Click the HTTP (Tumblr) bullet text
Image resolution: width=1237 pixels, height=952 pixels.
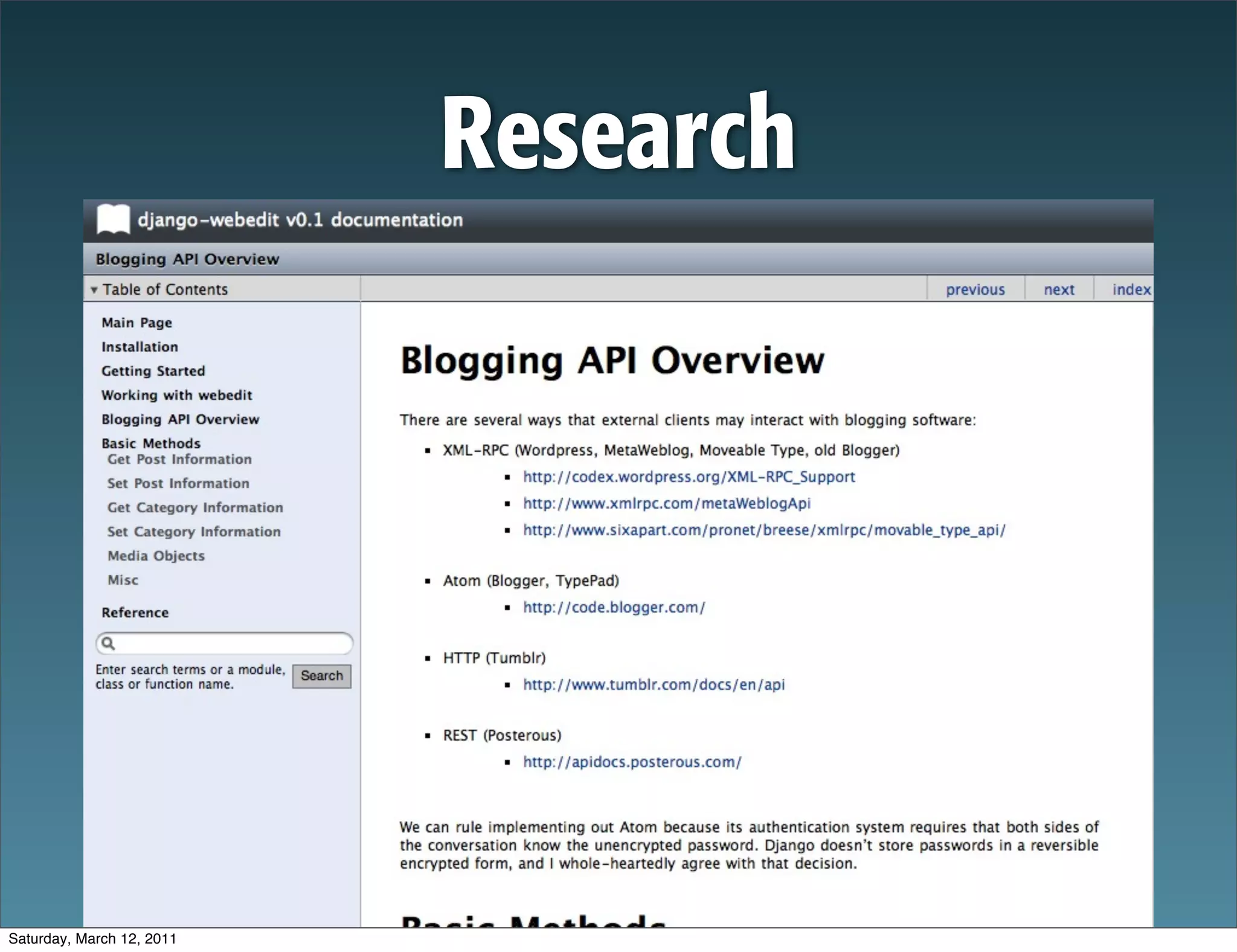pos(494,658)
